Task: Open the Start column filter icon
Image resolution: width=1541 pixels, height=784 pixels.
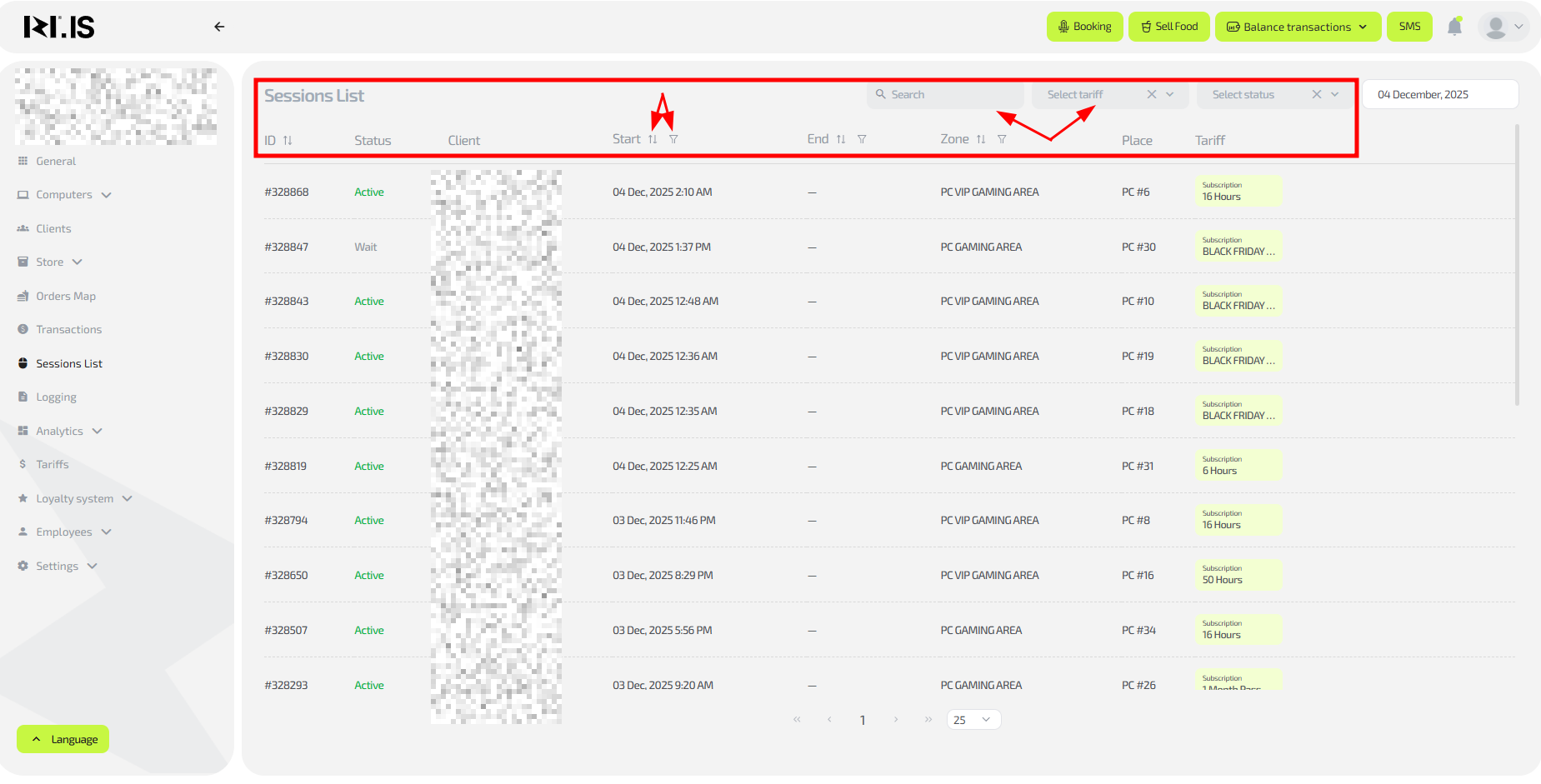Action: [x=673, y=139]
